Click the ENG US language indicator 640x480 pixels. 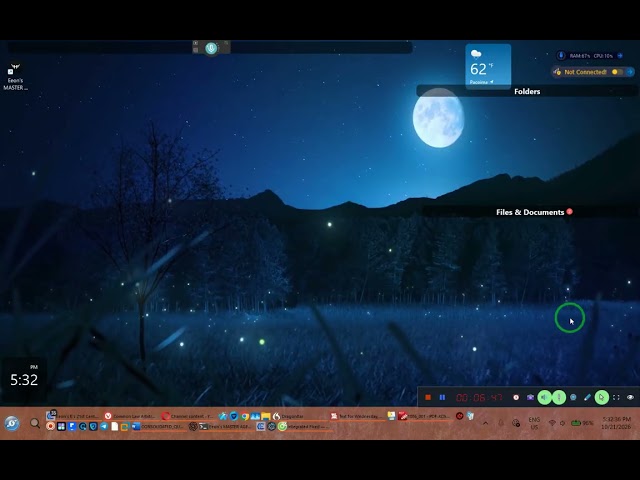534,423
